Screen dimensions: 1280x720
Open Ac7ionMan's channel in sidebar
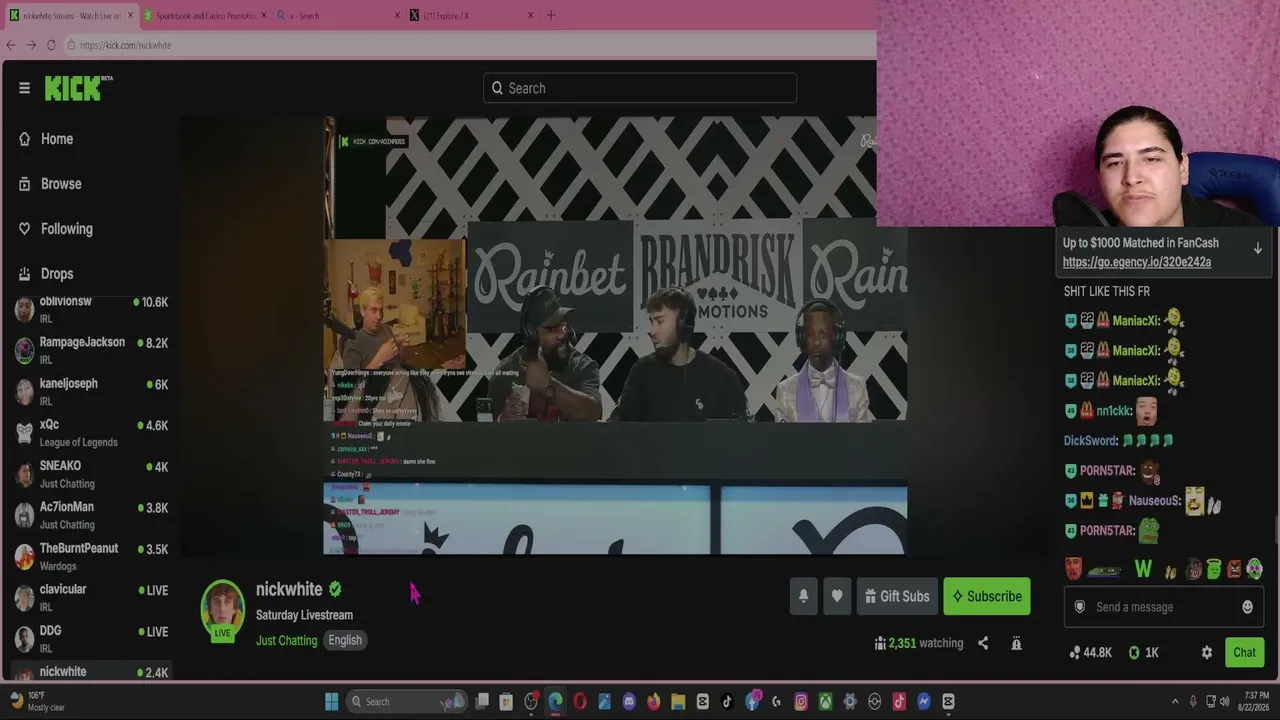[x=92, y=514]
